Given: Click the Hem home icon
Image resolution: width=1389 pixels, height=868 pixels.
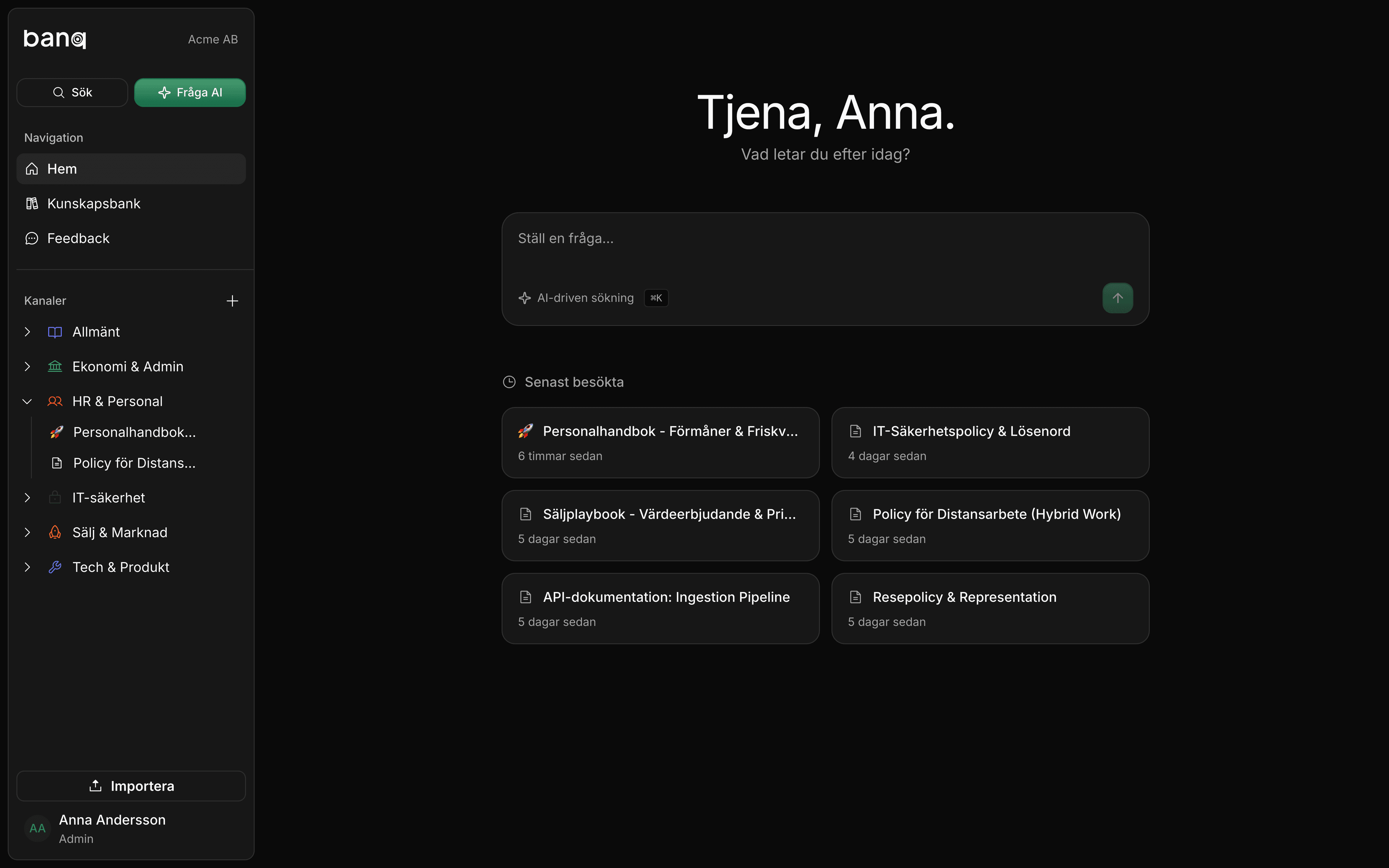Looking at the screenshot, I should pos(31,168).
